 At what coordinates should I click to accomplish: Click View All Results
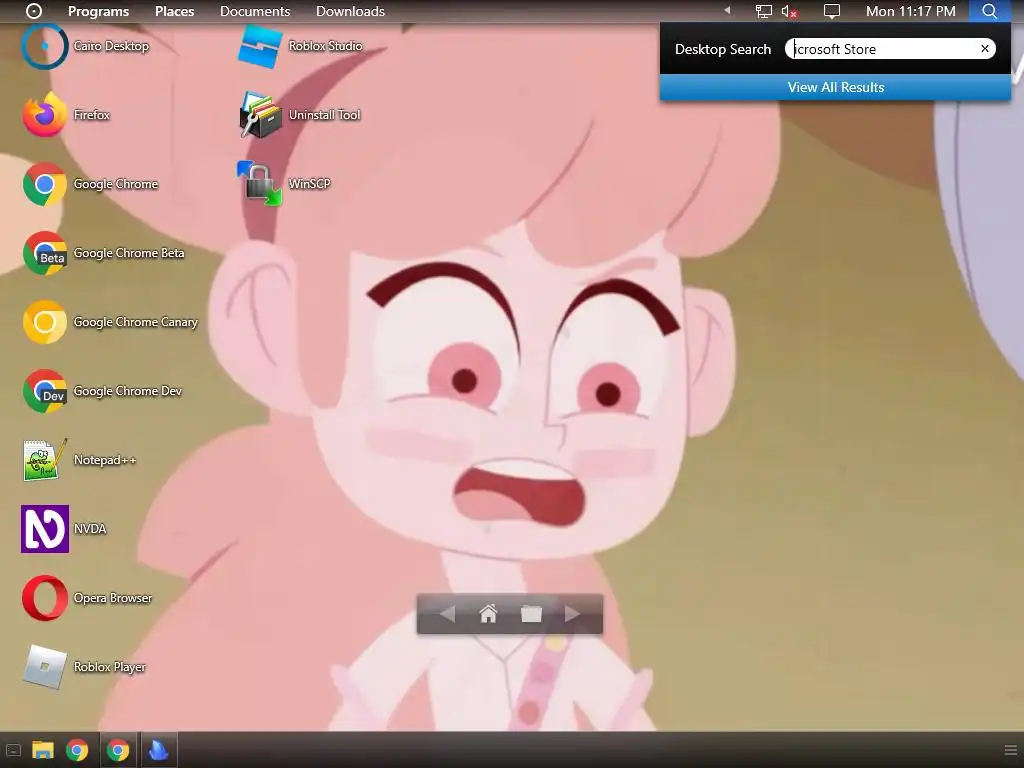[x=835, y=88]
